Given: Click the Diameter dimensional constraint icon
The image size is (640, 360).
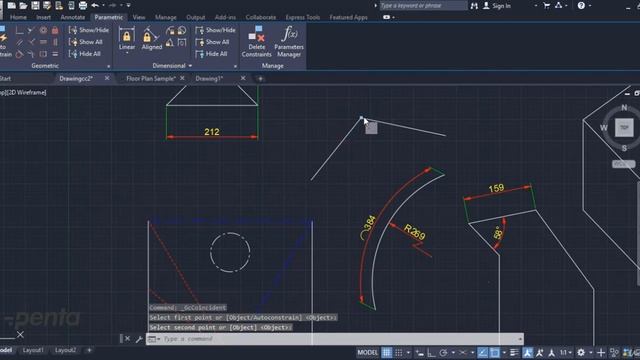Looking at the screenshot, I should click(182, 30).
